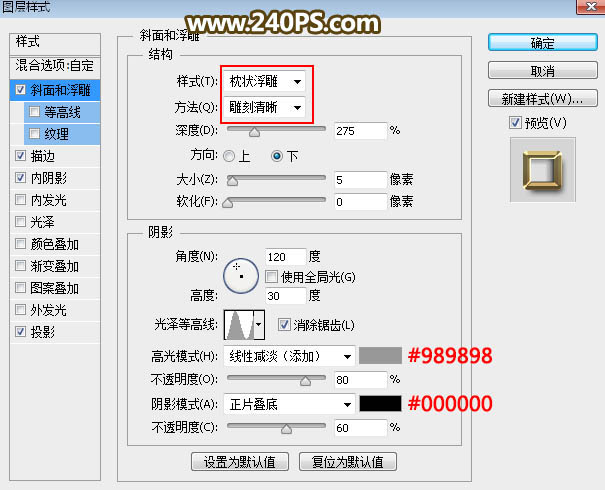Expand the 光泽等高线 contour picker arrow
Screen dimensions: 605x490
click(x=259, y=324)
